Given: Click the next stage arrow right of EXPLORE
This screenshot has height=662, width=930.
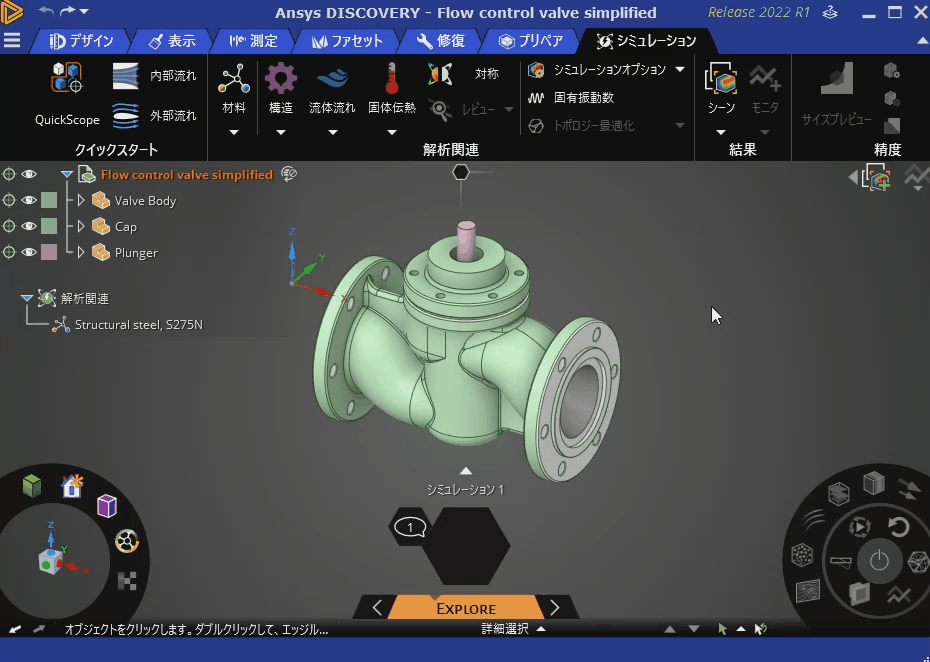Looking at the screenshot, I should 554,607.
